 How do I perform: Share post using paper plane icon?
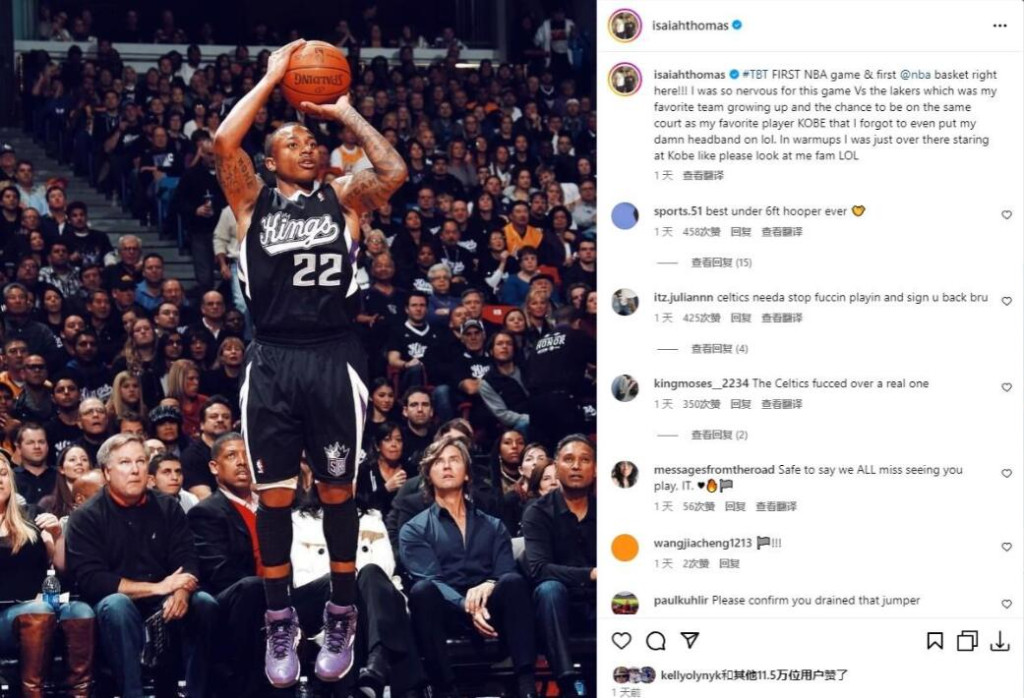pyautogui.click(x=690, y=640)
